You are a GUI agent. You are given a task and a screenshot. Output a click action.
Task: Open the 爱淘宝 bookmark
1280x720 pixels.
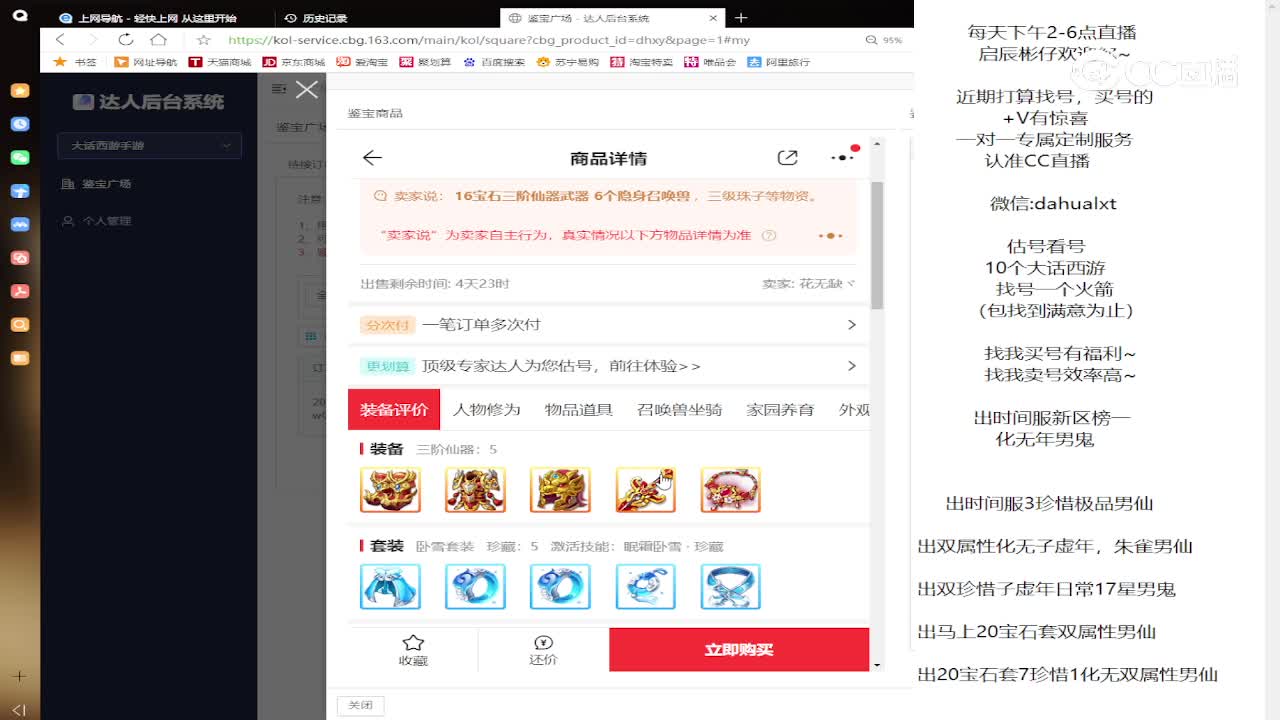[362, 62]
